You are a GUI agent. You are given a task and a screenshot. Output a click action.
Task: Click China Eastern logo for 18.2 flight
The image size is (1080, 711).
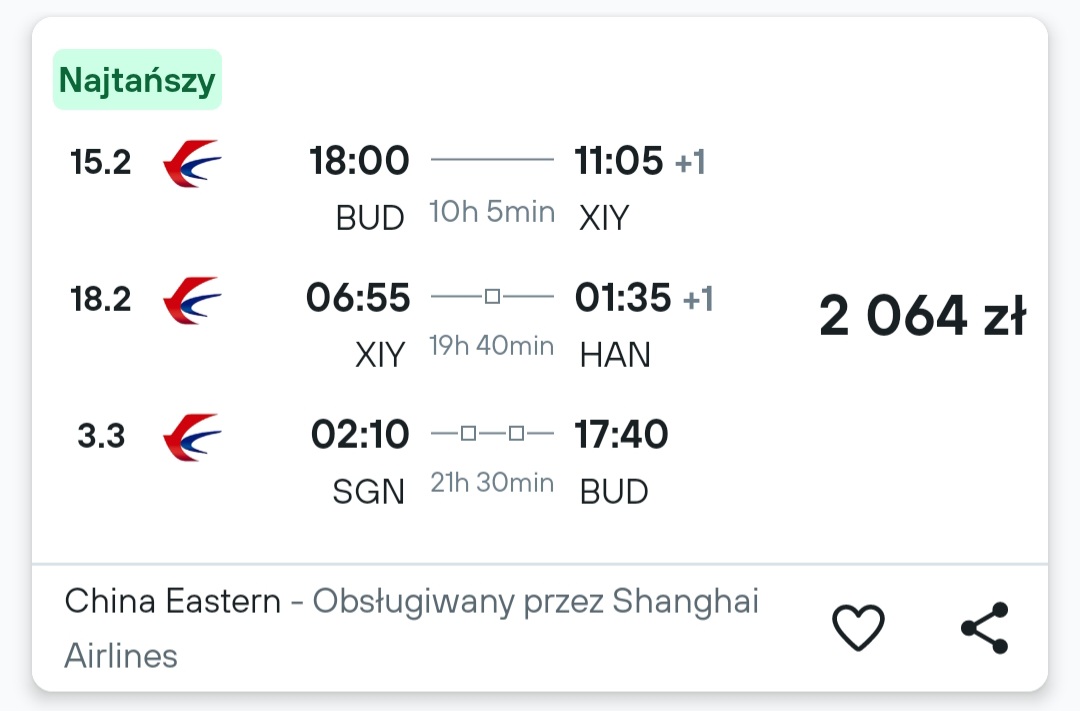[192, 300]
